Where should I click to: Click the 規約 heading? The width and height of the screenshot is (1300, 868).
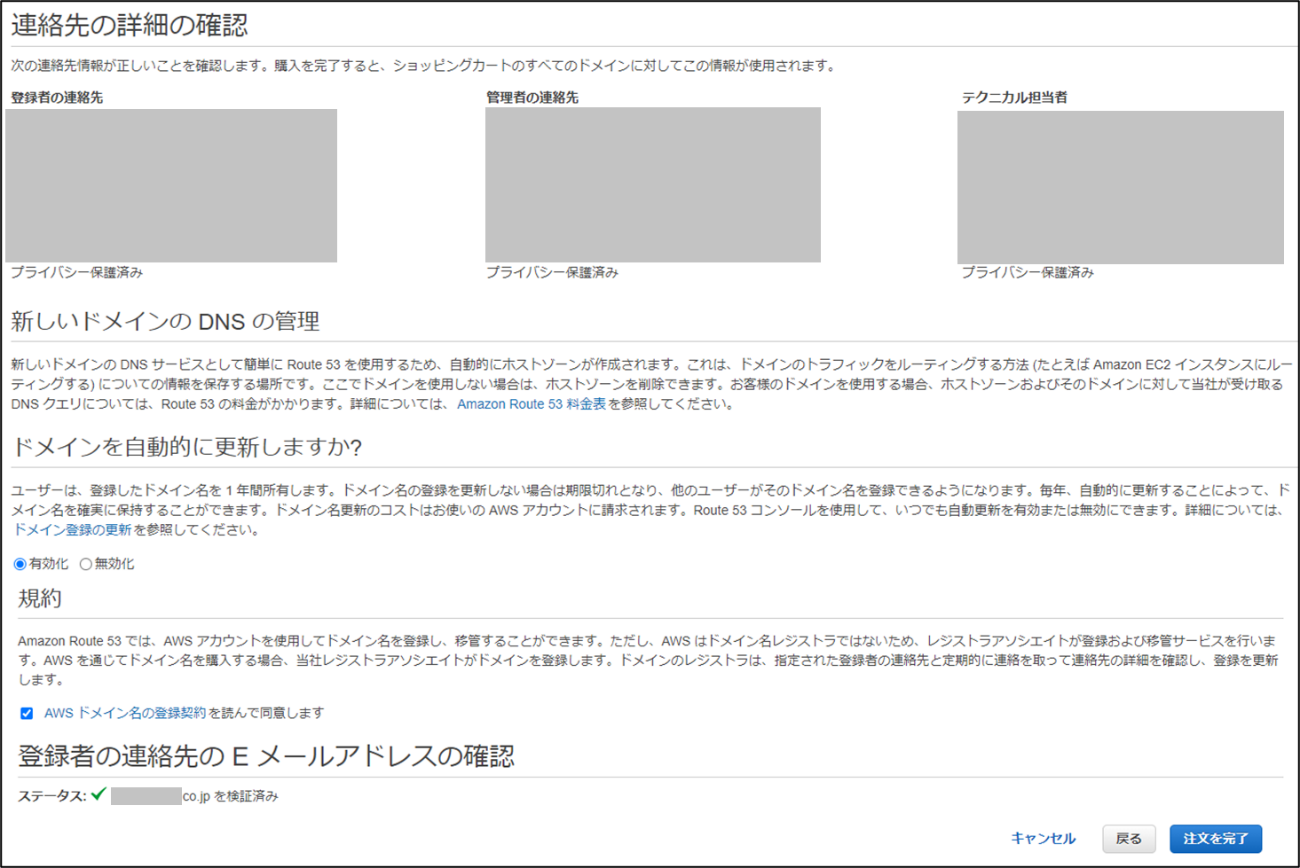[x=40, y=598]
